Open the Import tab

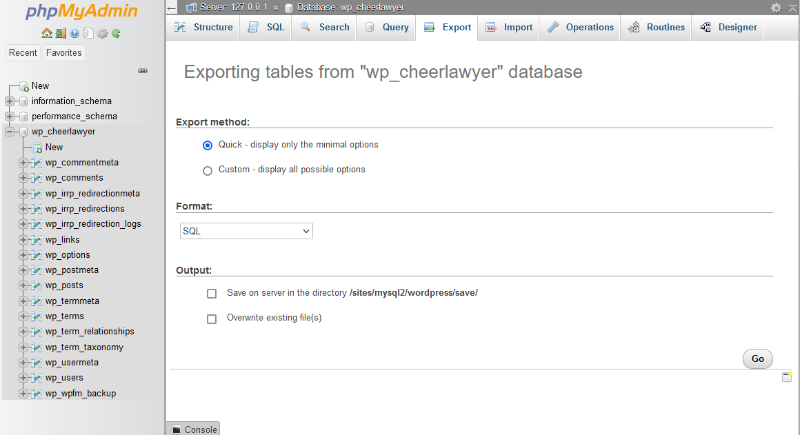pyautogui.click(x=509, y=28)
